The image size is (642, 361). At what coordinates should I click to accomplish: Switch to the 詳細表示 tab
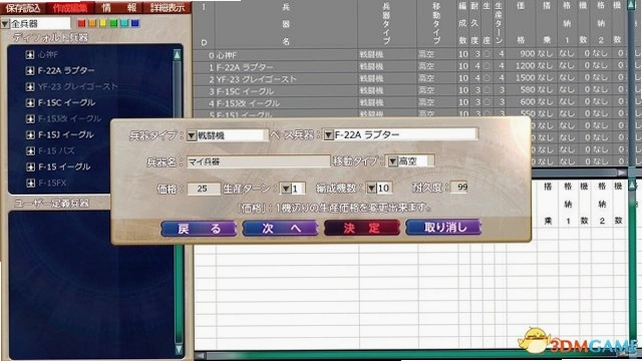(167, 8)
